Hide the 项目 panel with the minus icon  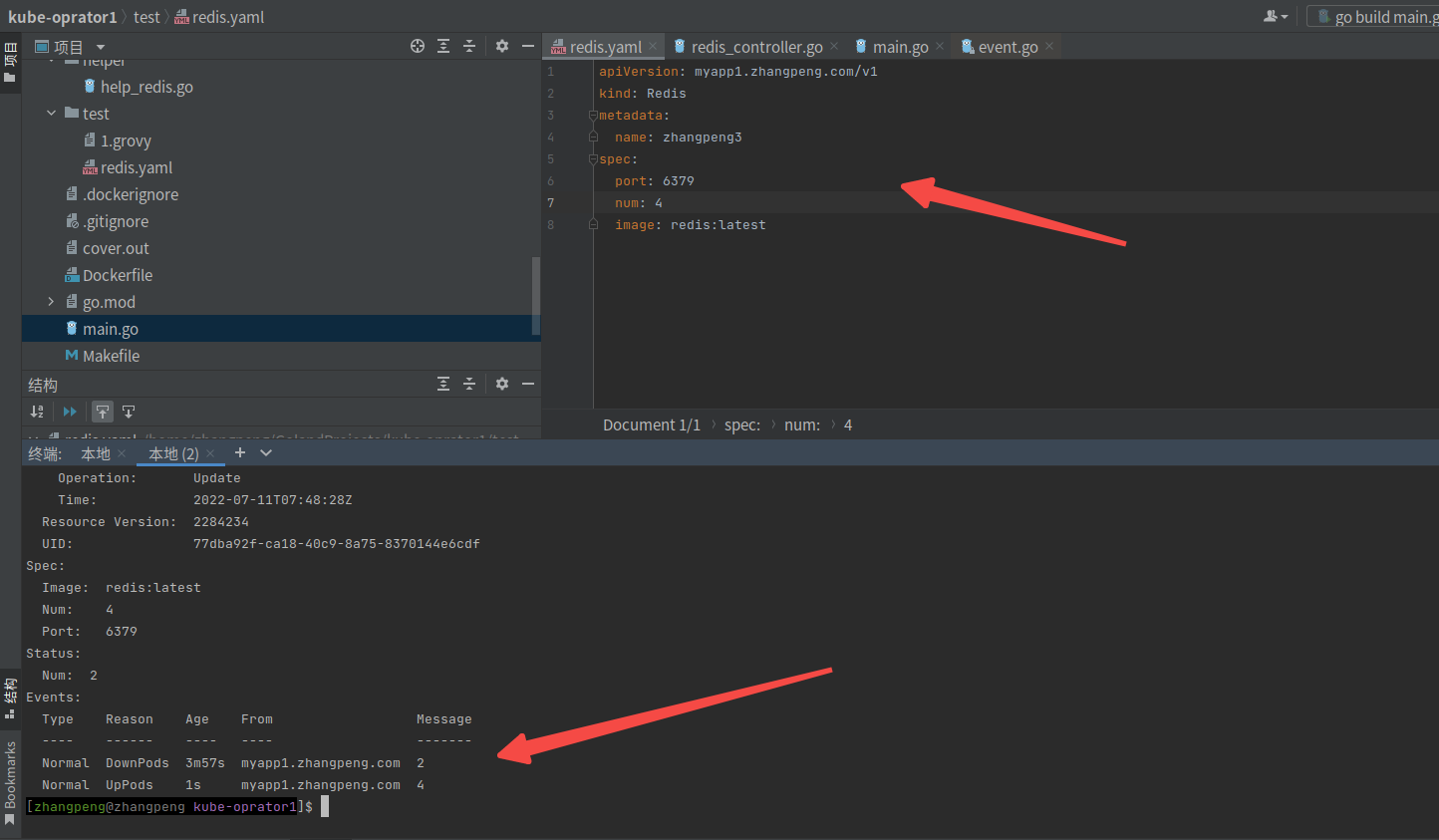click(528, 46)
